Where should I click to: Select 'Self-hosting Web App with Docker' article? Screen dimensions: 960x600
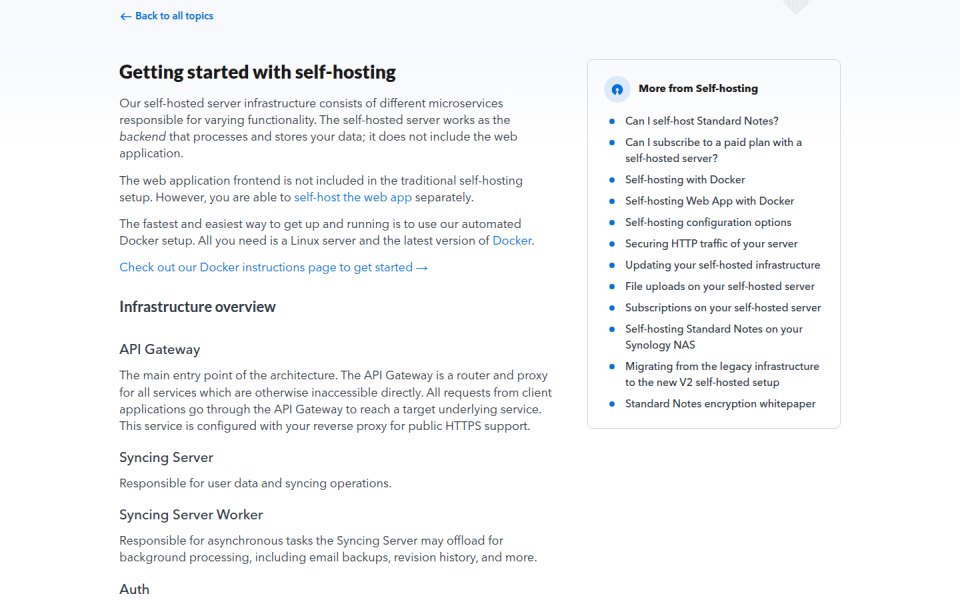pos(710,201)
